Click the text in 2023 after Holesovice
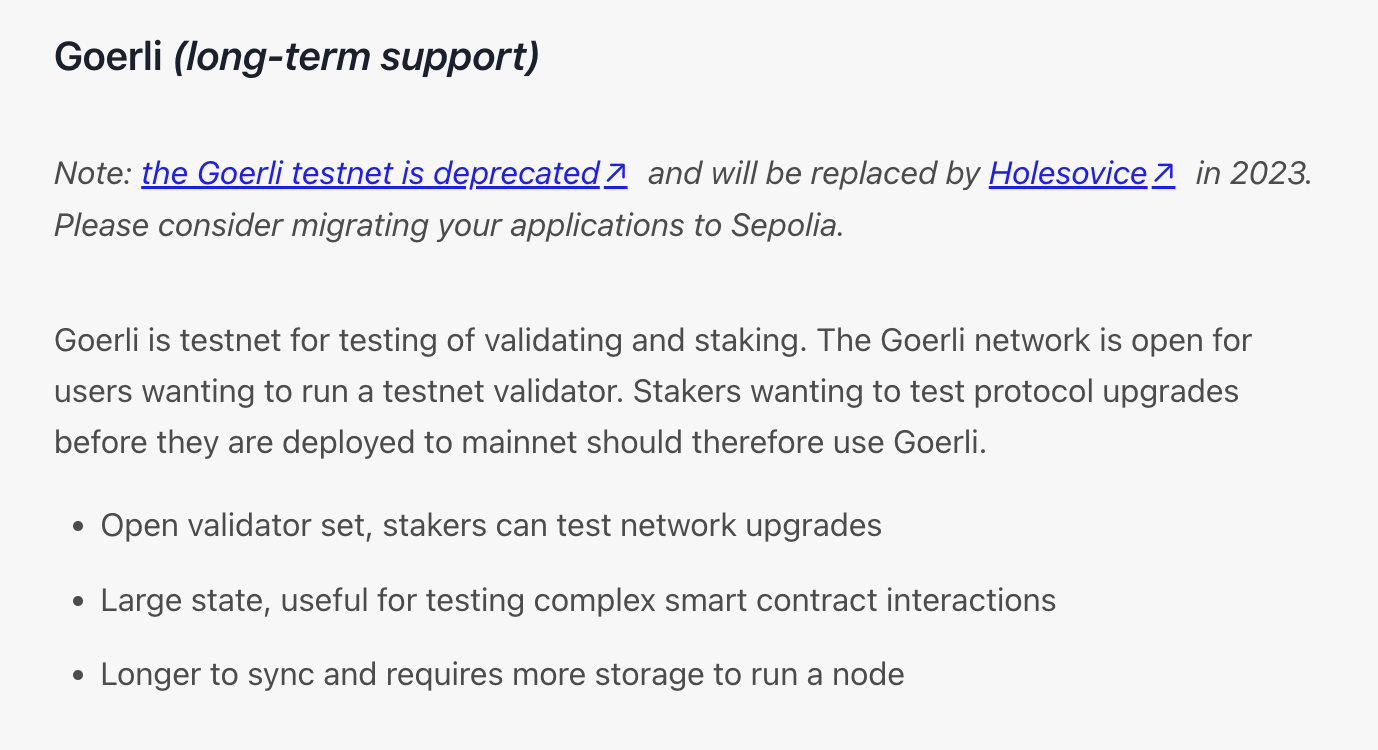The width and height of the screenshot is (1378, 750). [1254, 174]
